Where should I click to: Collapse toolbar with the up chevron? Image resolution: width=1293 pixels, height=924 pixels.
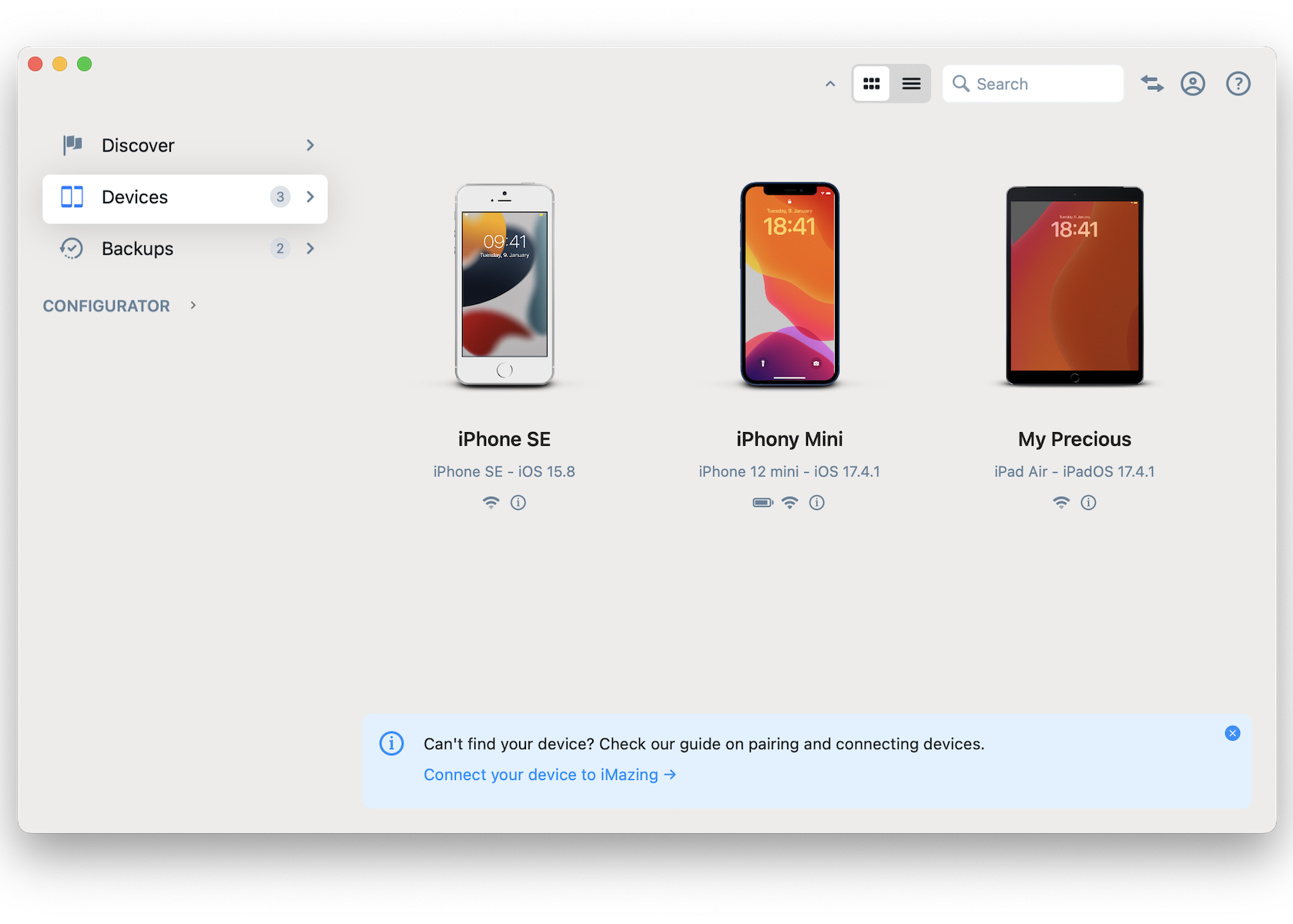pyautogui.click(x=830, y=84)
